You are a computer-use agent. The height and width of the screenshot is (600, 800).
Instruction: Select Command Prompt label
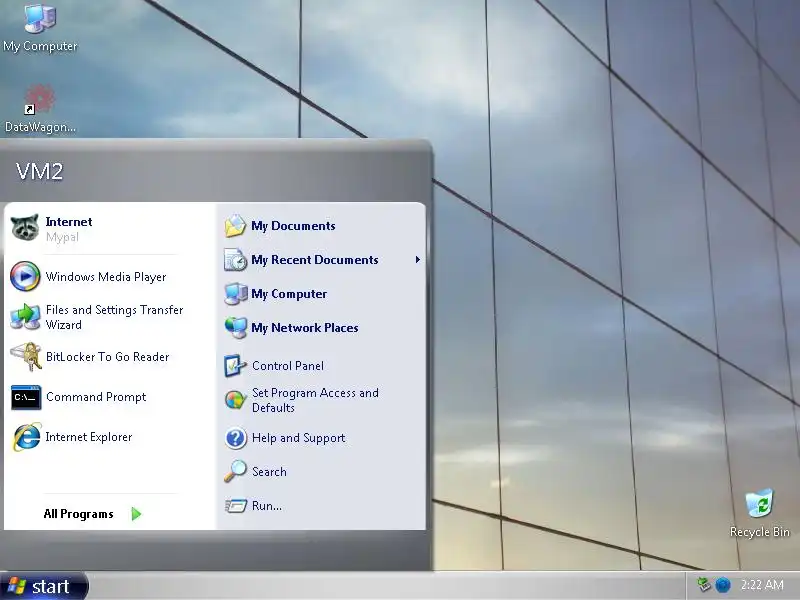pyautogui.click(x=96, y=397)
